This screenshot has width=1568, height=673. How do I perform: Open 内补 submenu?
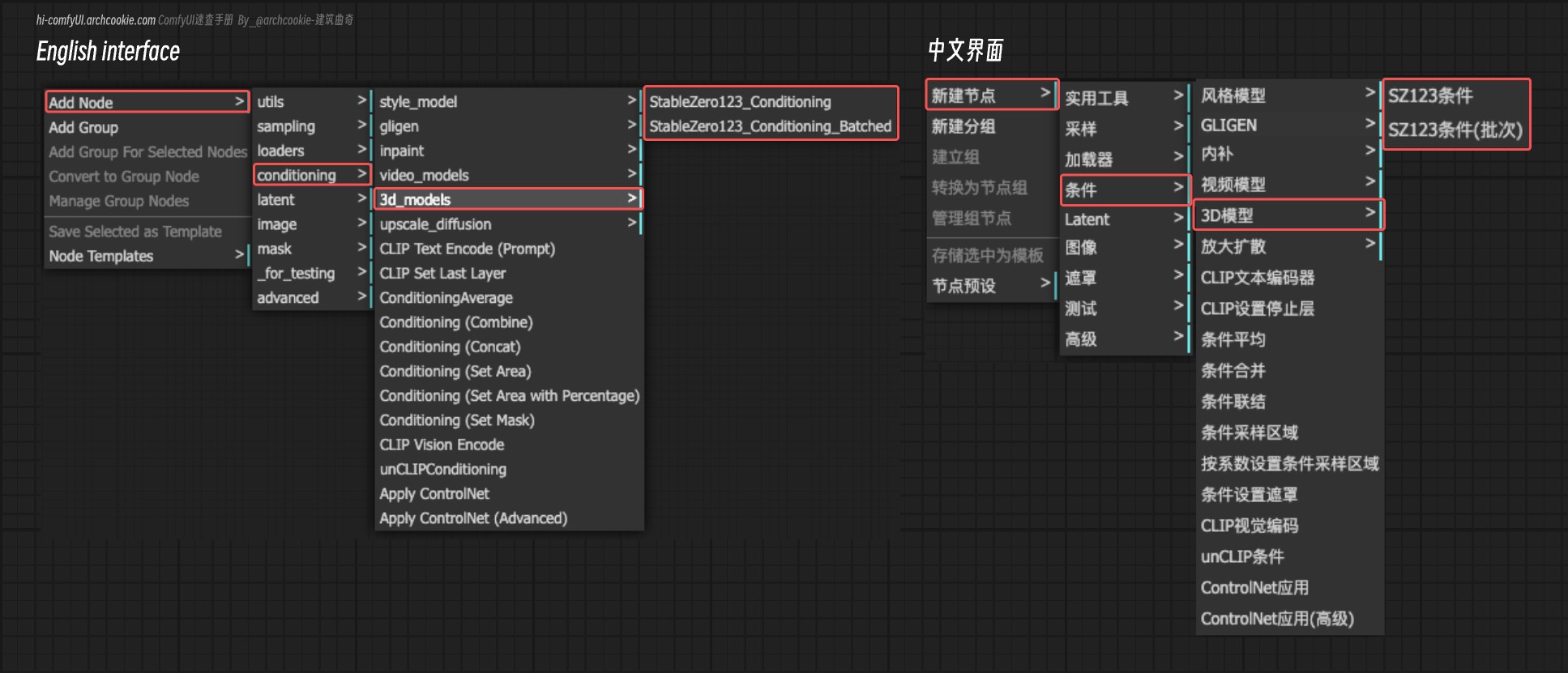tap(1288, 154)
